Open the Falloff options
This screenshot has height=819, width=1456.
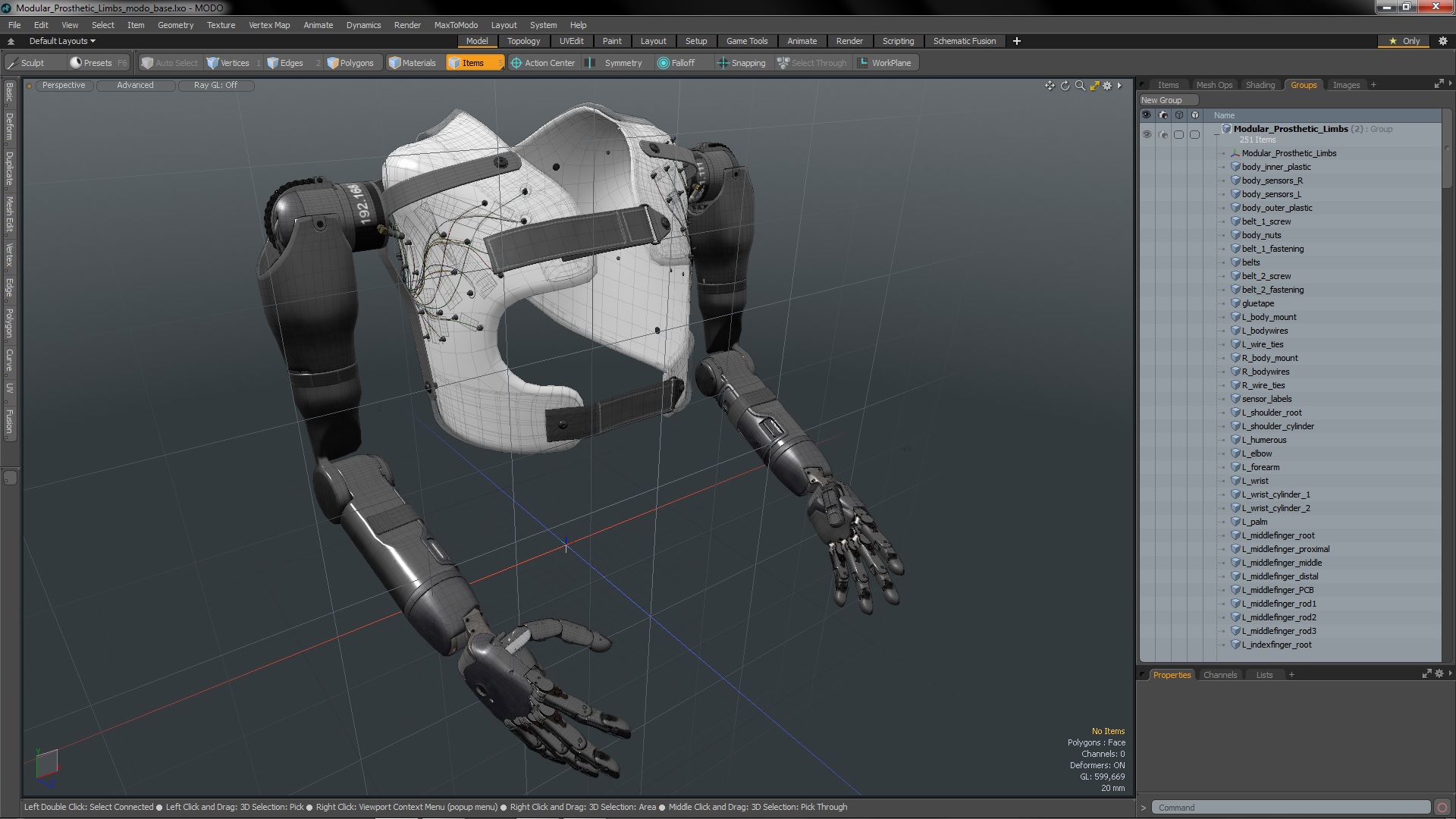pos(676,63)
